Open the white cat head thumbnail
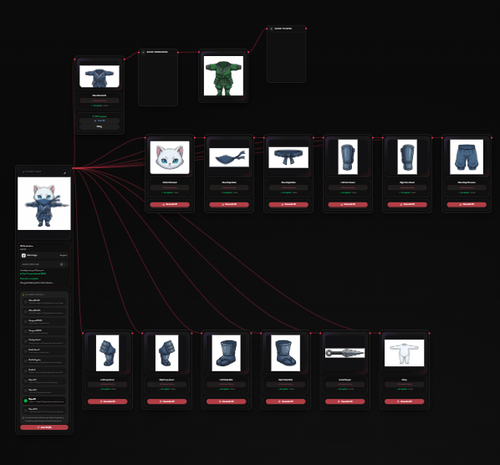500x465 pixels. tap(170, 157)
